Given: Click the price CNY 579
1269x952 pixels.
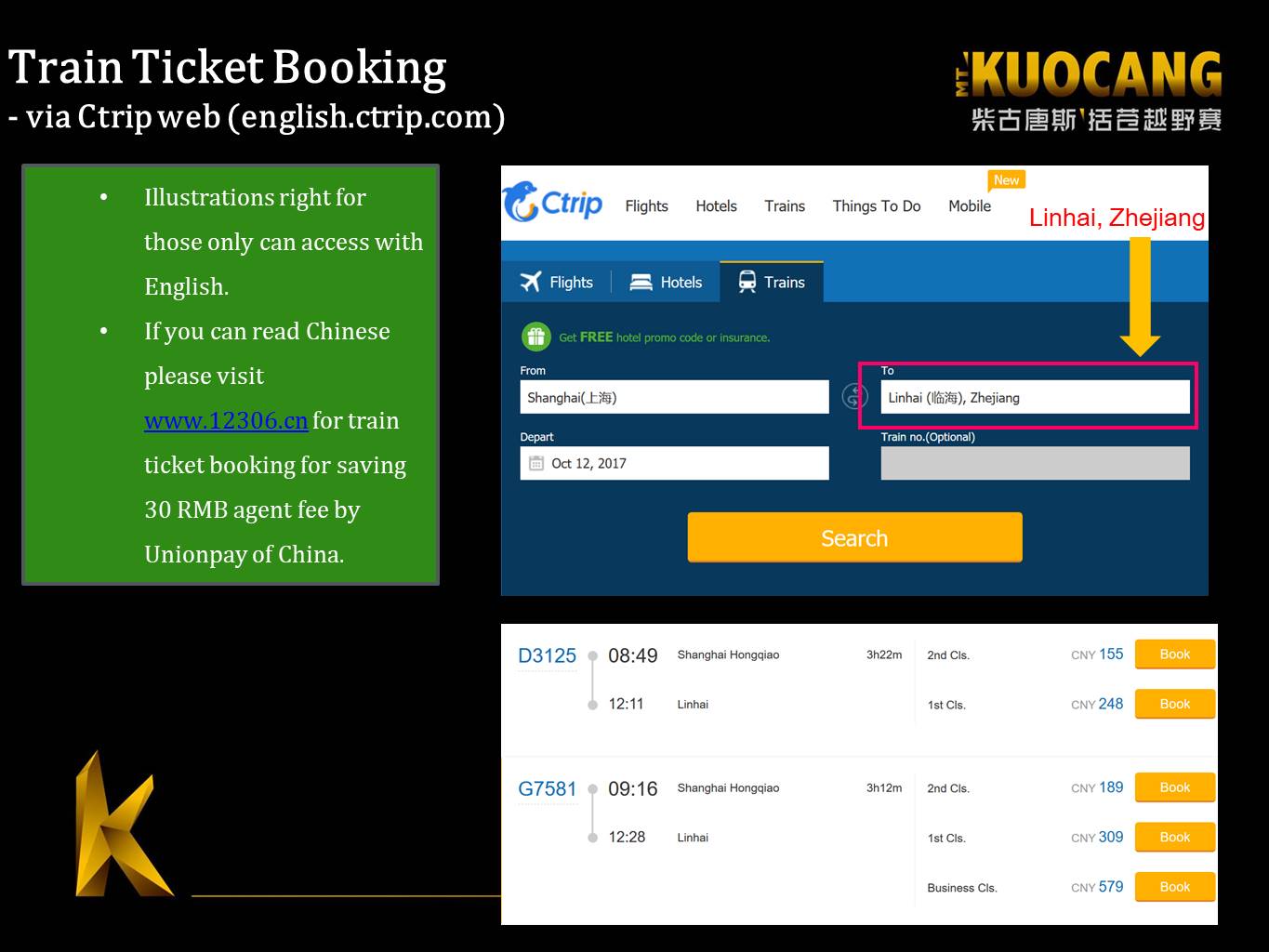Looking at the screenshot, I should click(1097, 887).
